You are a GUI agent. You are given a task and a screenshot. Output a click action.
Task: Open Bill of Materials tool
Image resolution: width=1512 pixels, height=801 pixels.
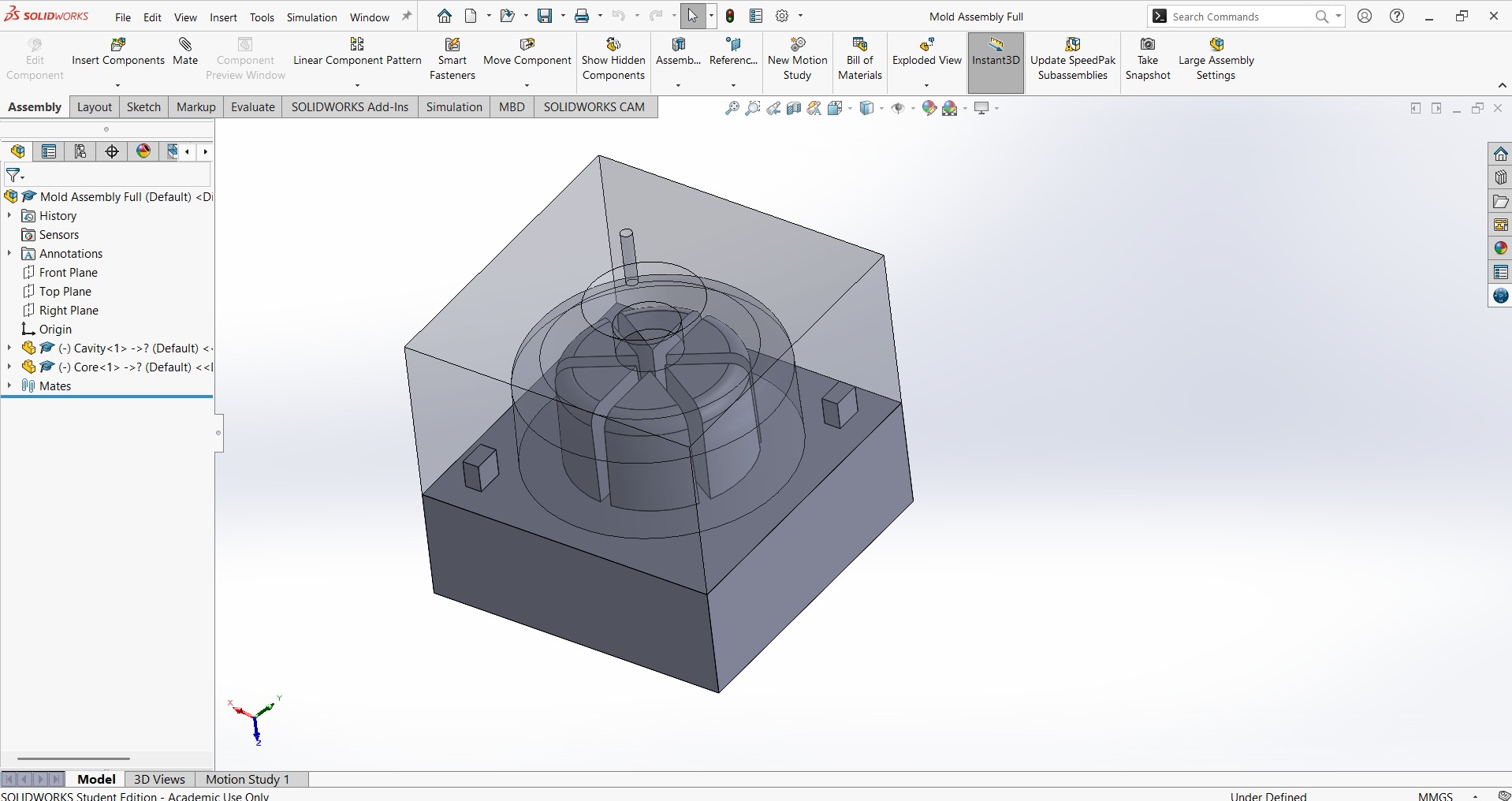pyautogui.click(x=860, y=59)
